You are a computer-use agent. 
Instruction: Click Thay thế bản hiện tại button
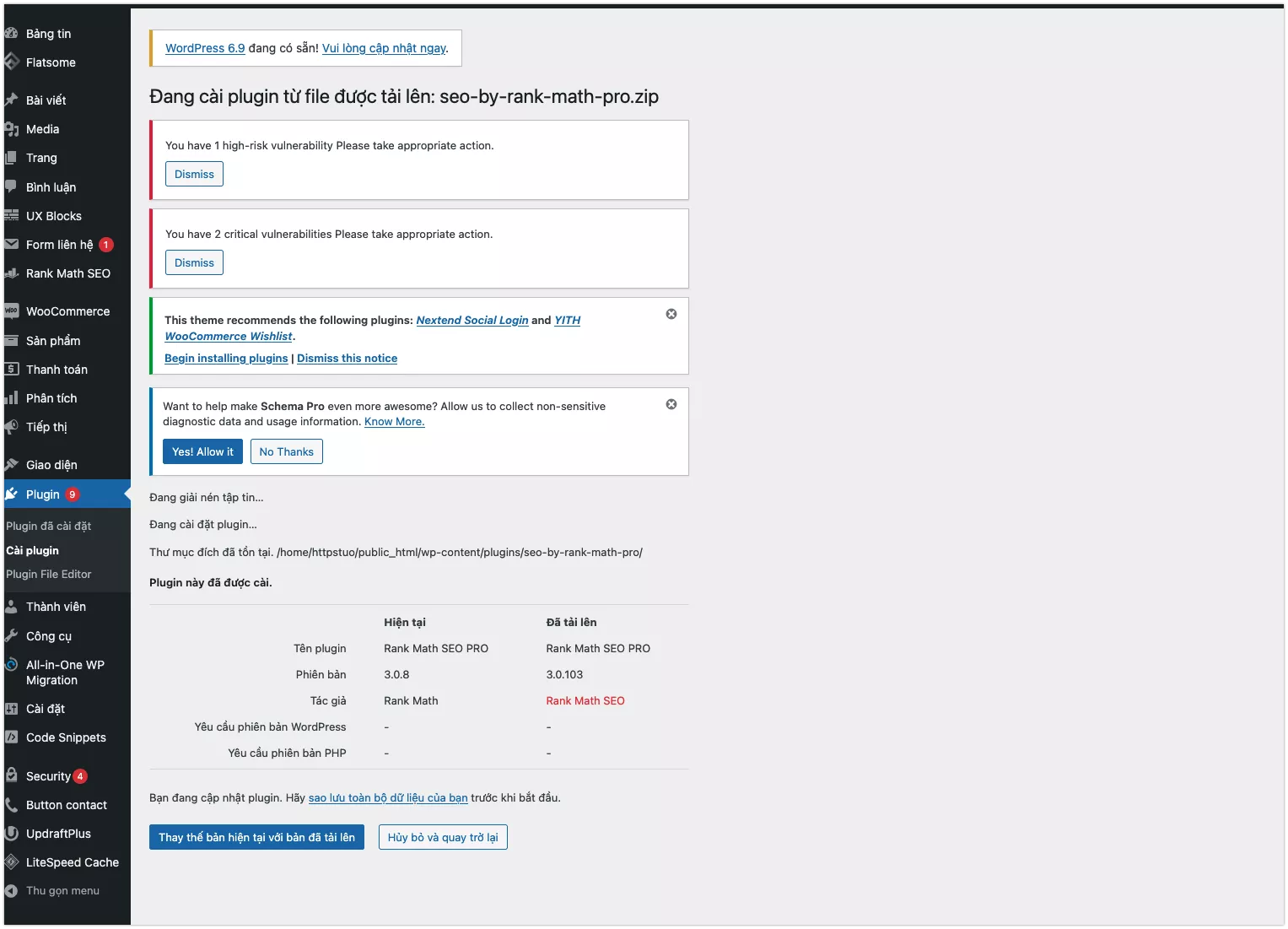click(x=256, y=837)
